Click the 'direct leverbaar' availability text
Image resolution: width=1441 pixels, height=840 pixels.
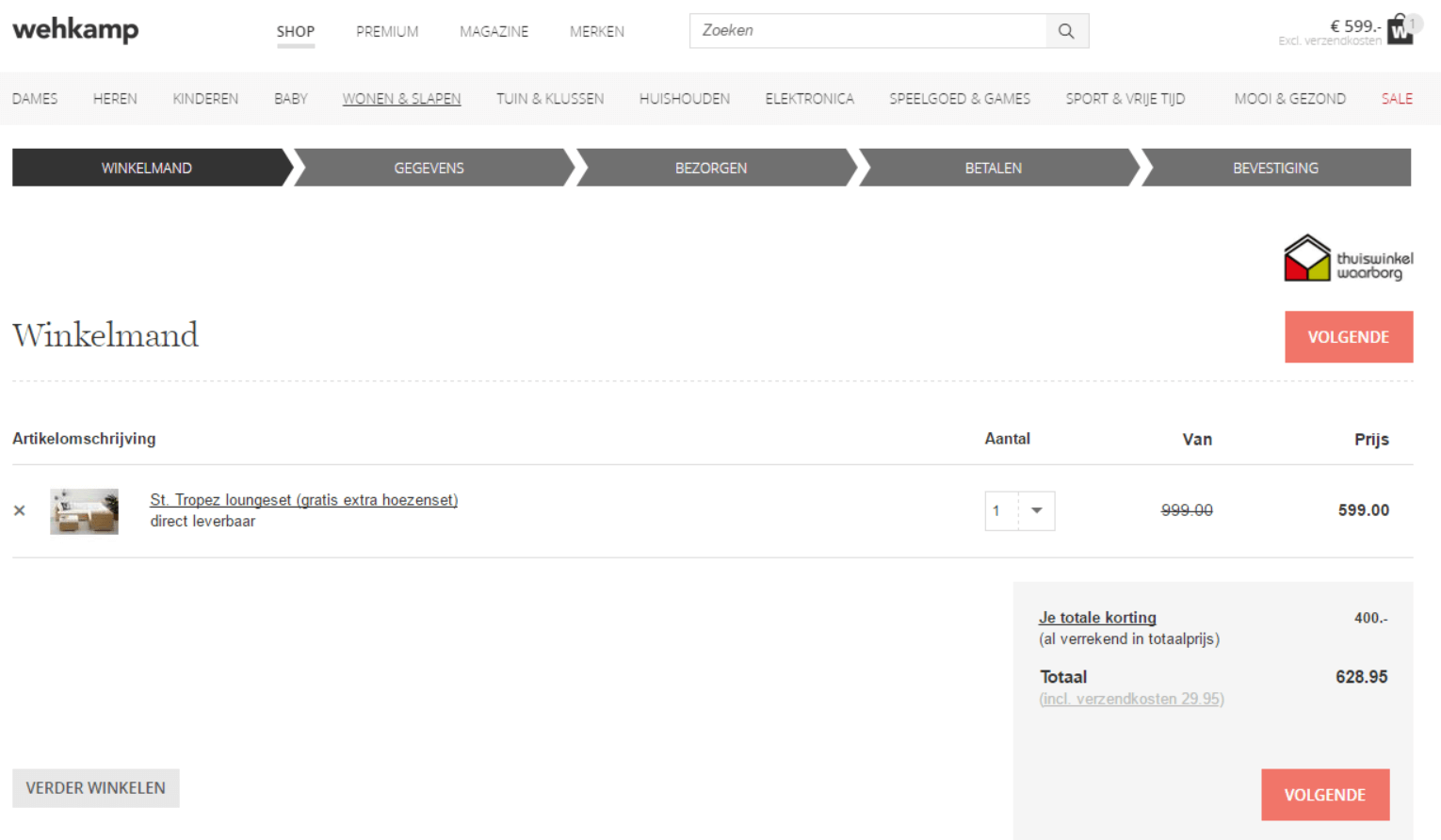[x=202, y=522]
